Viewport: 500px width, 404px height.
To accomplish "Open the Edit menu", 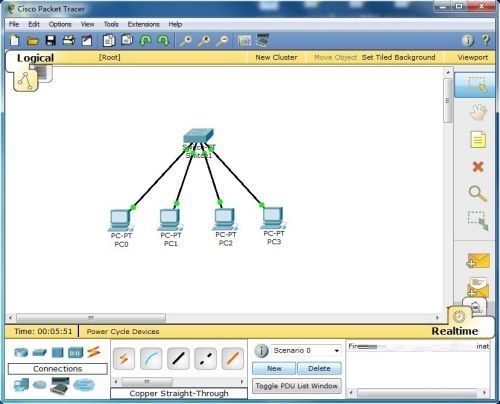I will [34, 24].
